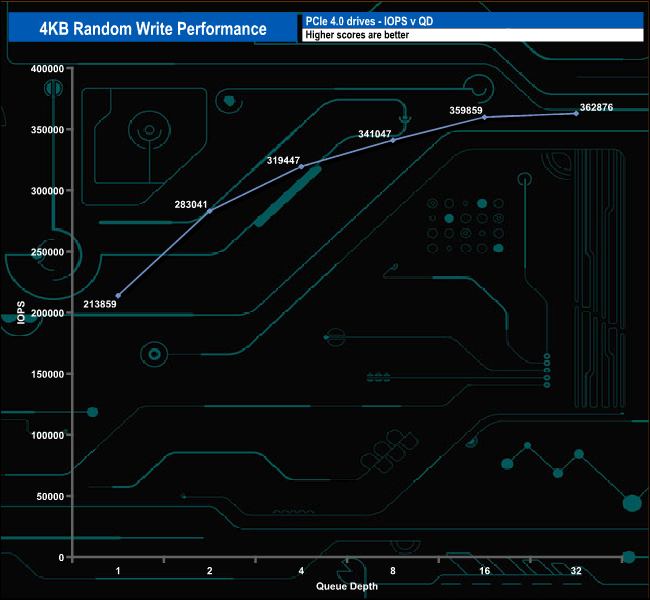Select queue depth 1 on x-axis
The height and width of the screenshot is (600, 650).
coord(118,571)
